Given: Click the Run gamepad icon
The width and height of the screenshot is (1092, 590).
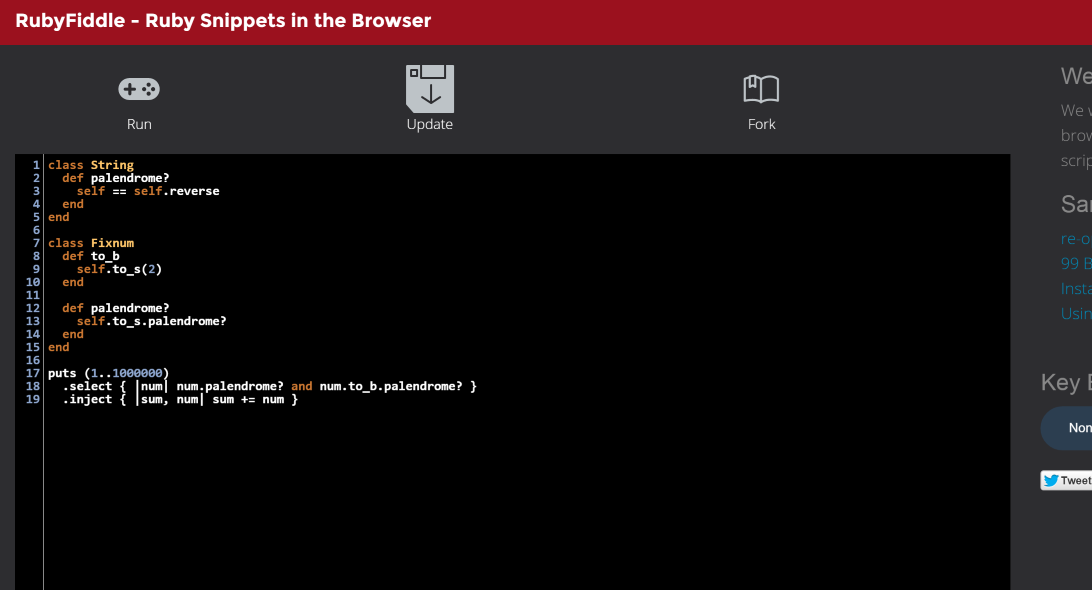Looking at the screenshot, I should 139,89.
